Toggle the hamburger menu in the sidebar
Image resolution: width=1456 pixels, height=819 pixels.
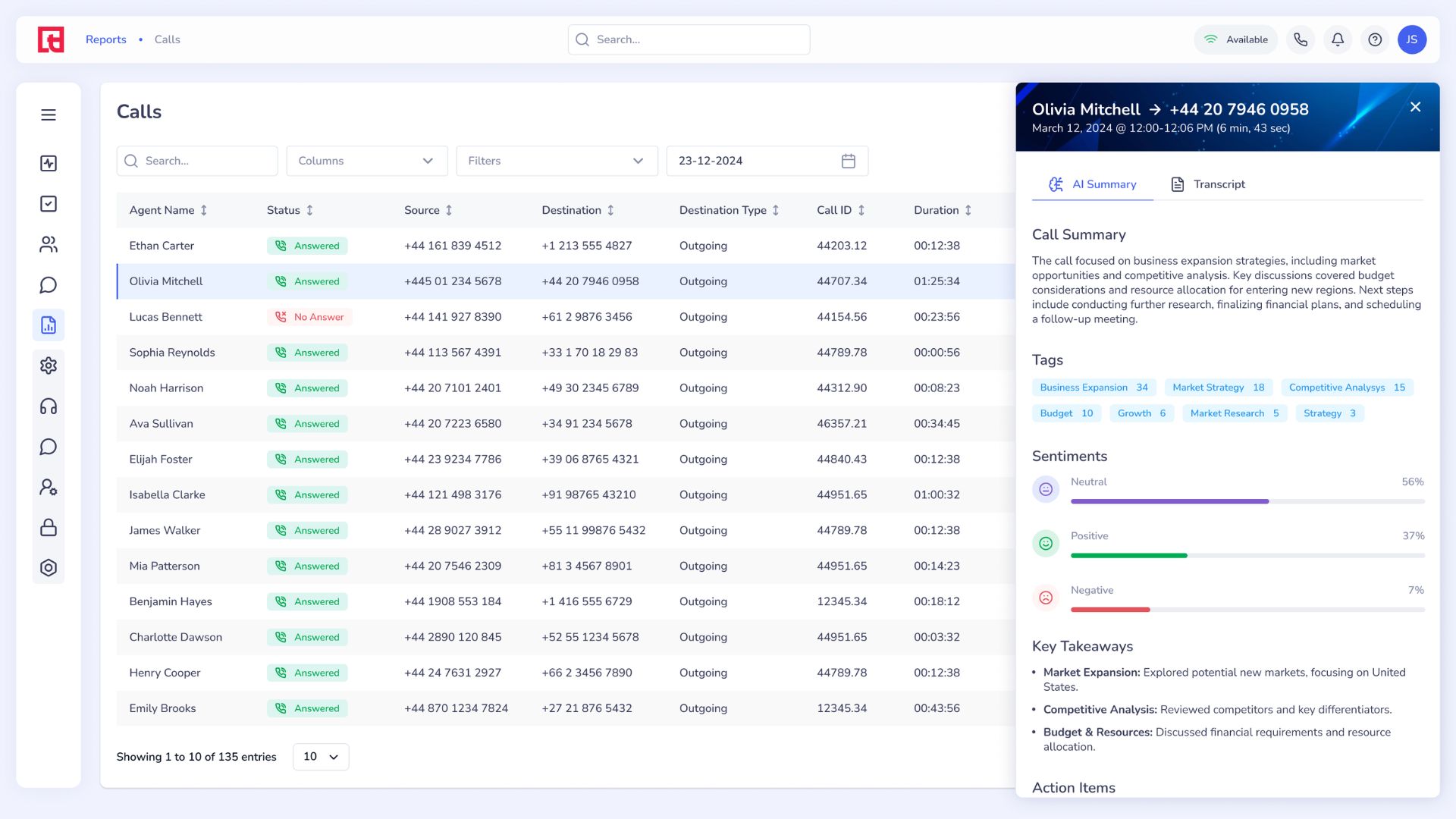click(x=49, y=115)
